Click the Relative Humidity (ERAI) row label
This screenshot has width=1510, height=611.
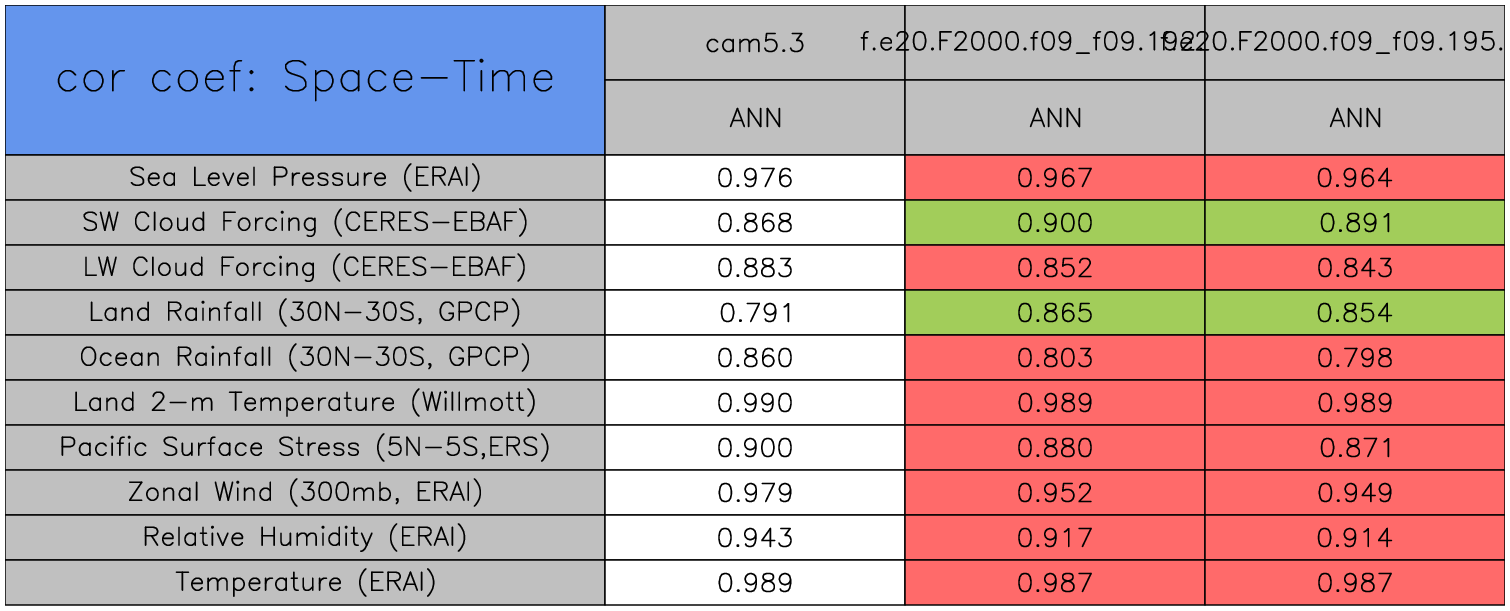[305, 538]
